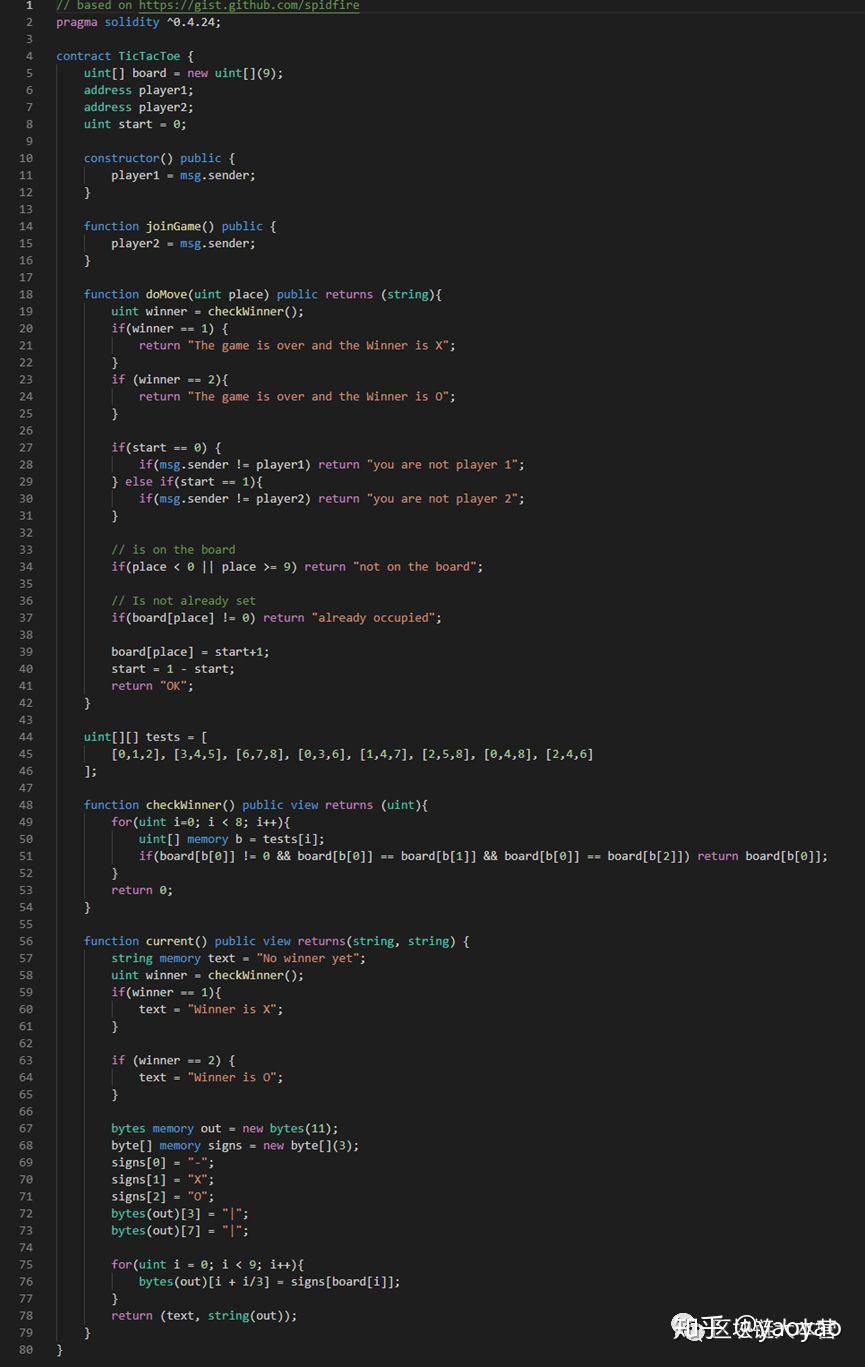The image size is (865, 1367).
Task: Click 'return (text, string(out));' statement
Action: point(204,1315)
